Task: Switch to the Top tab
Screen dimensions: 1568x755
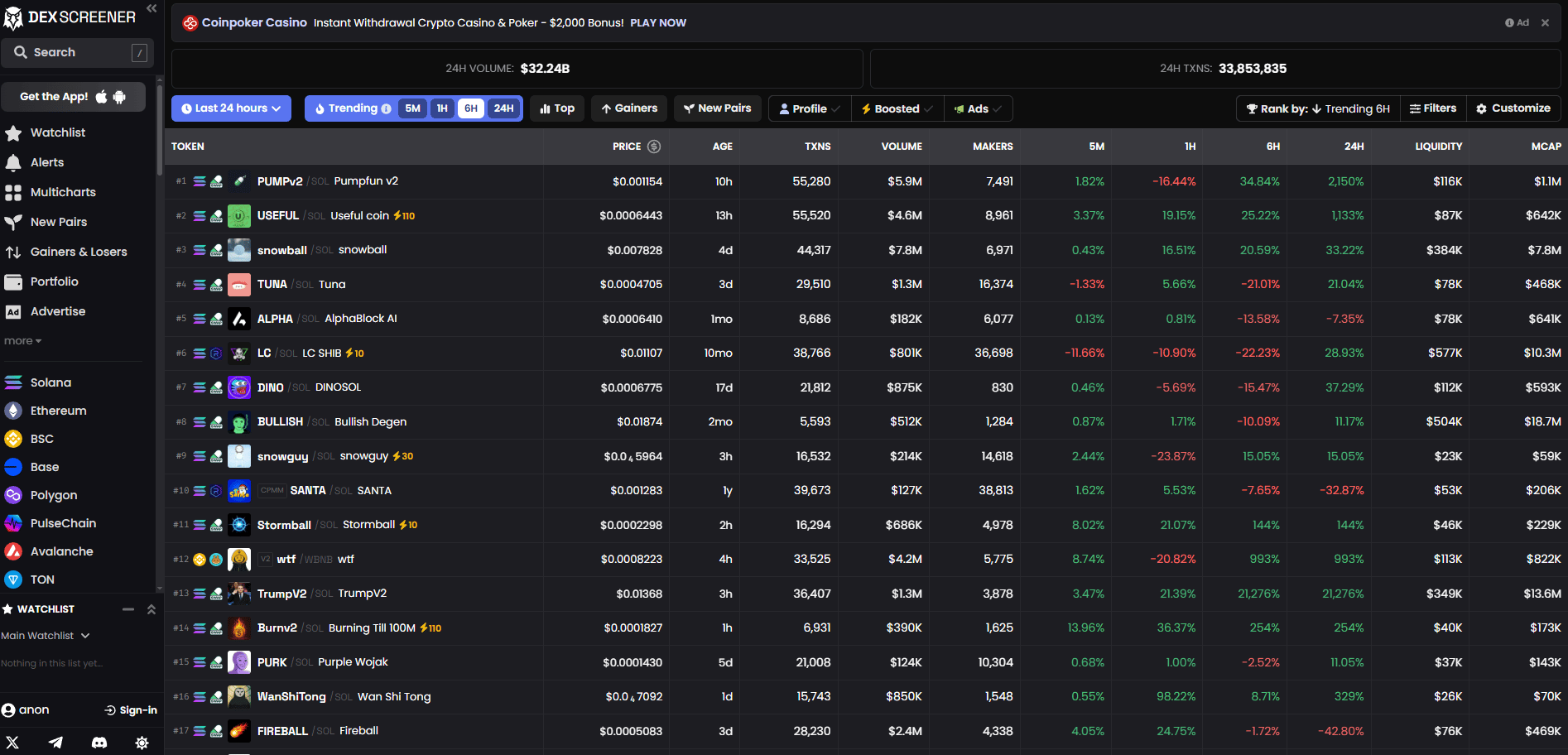Action: tap(557, 108)
